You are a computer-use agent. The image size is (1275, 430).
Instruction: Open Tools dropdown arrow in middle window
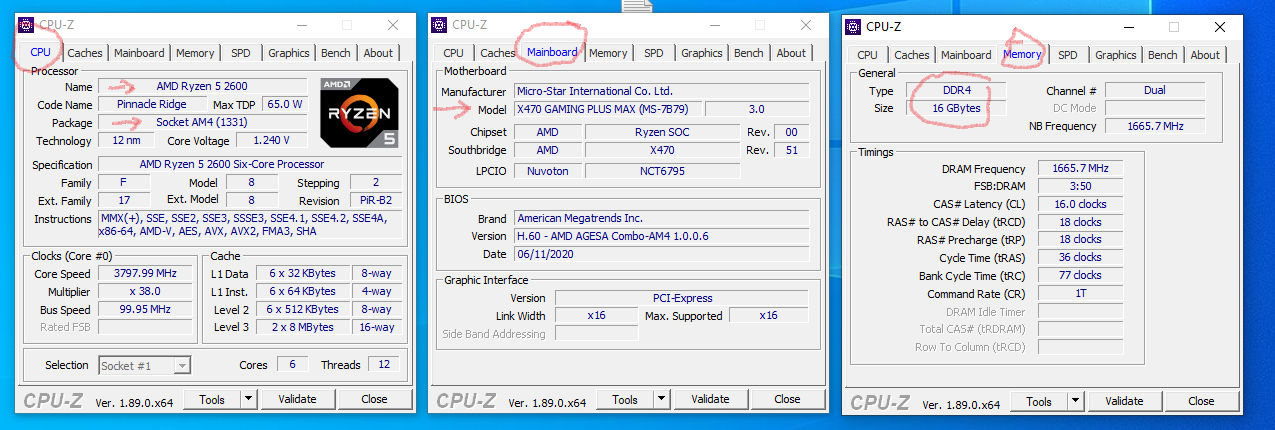[x=661, y=400]
